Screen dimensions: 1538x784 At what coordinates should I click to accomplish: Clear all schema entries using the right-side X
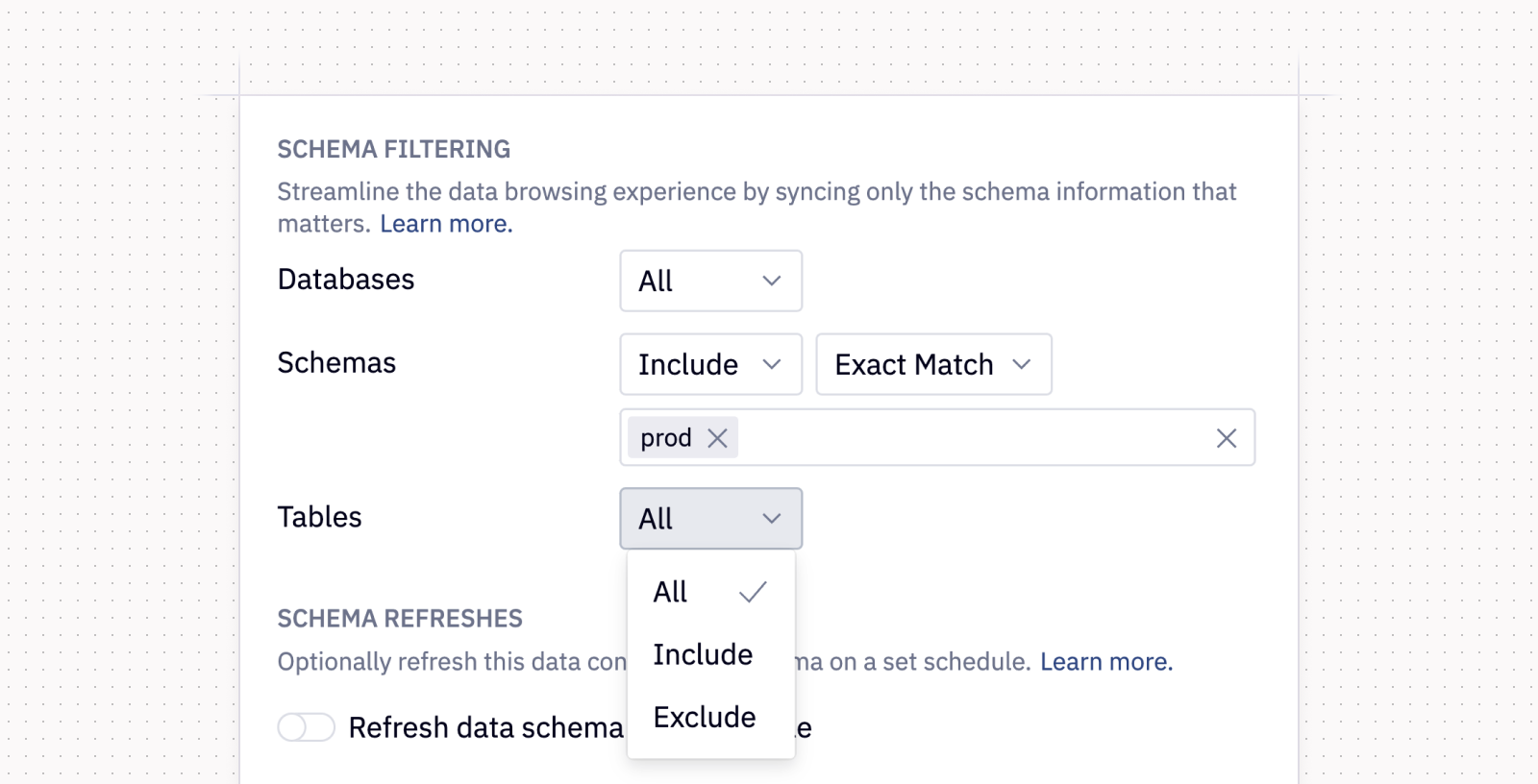[x=1227, y=437]
